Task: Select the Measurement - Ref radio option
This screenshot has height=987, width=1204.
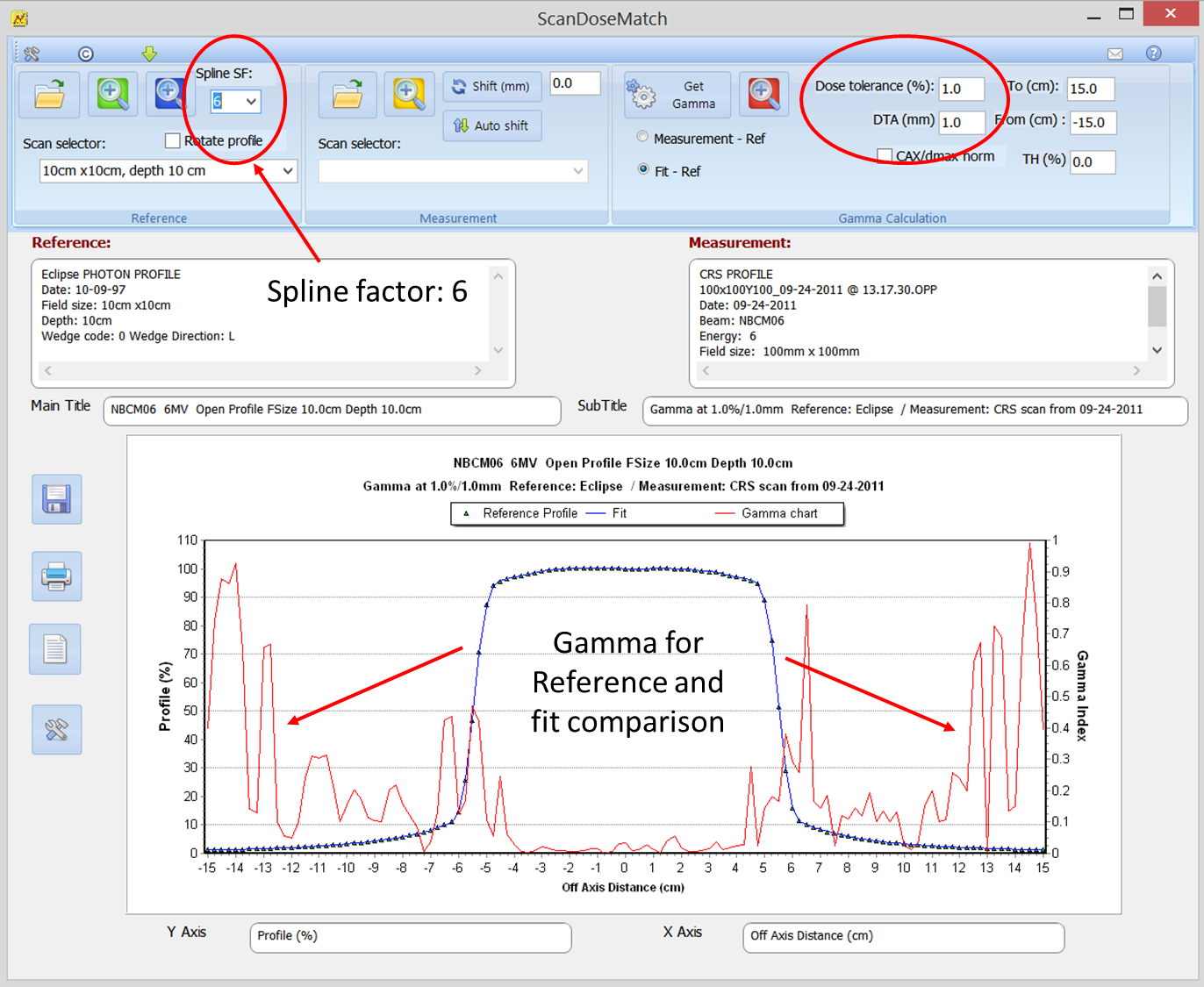Action: click(x=643, y=138)
